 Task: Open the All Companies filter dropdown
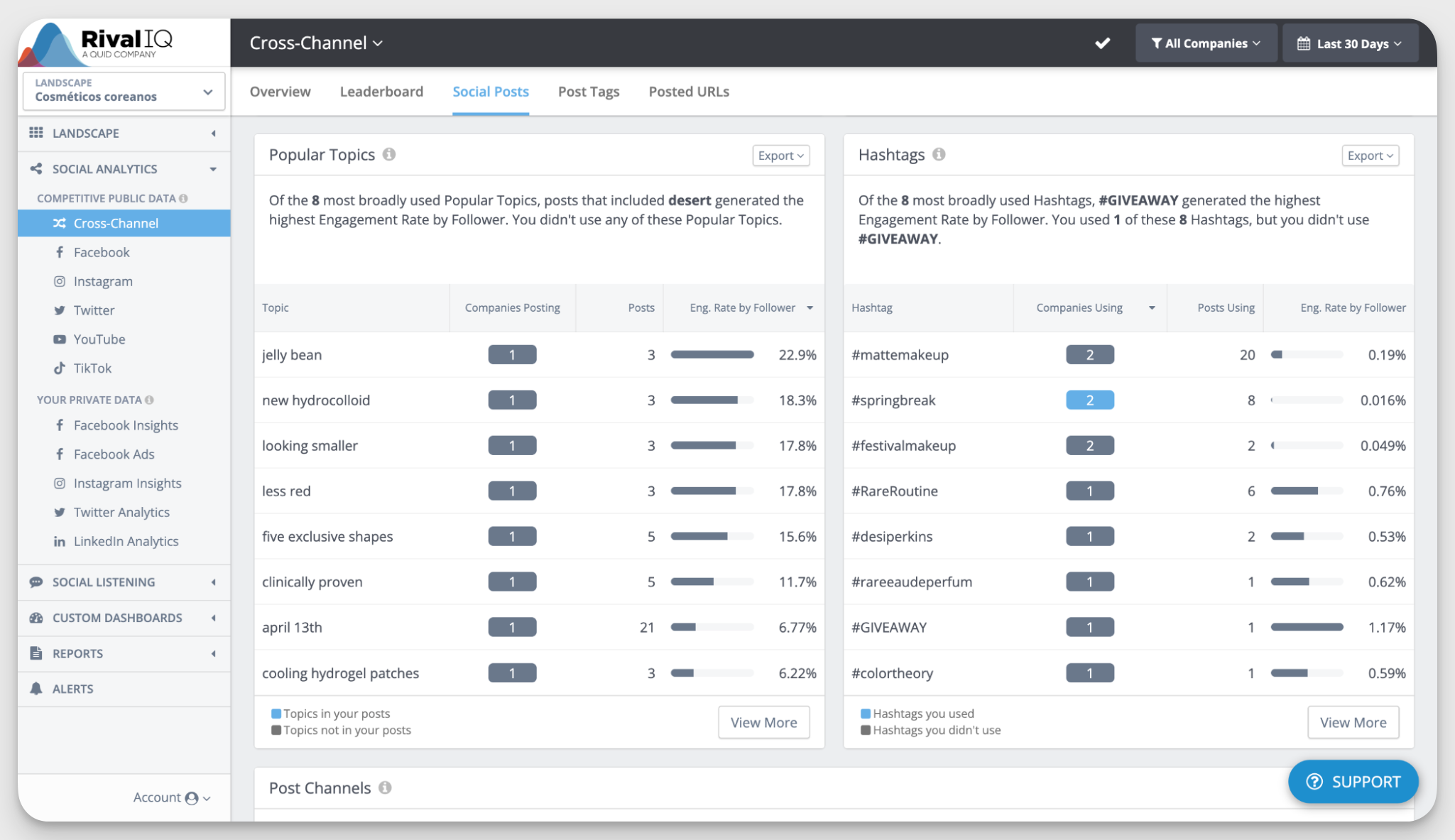coord(1205,43)
